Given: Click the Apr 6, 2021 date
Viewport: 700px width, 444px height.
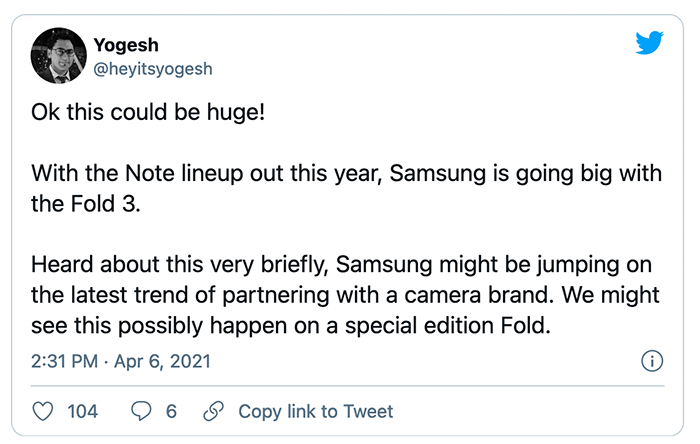Looking at the screenshot, I should (x=162, y=360).
